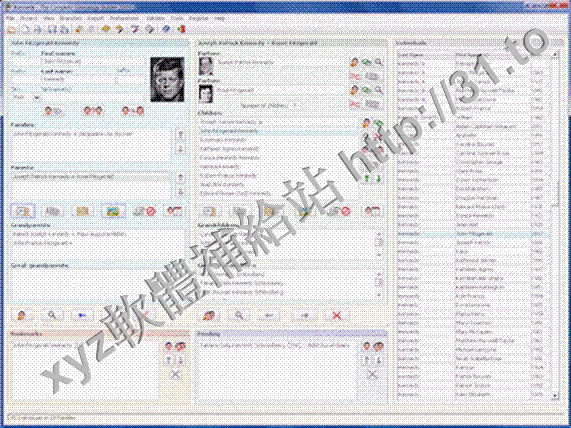The width and height of the screenshot is (571, 428).
Task: Click person button under individual panel
Action: pos(22,315)
